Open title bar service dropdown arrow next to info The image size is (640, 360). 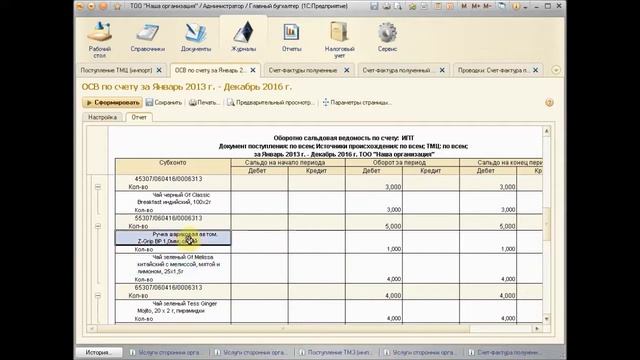(525, 7)
